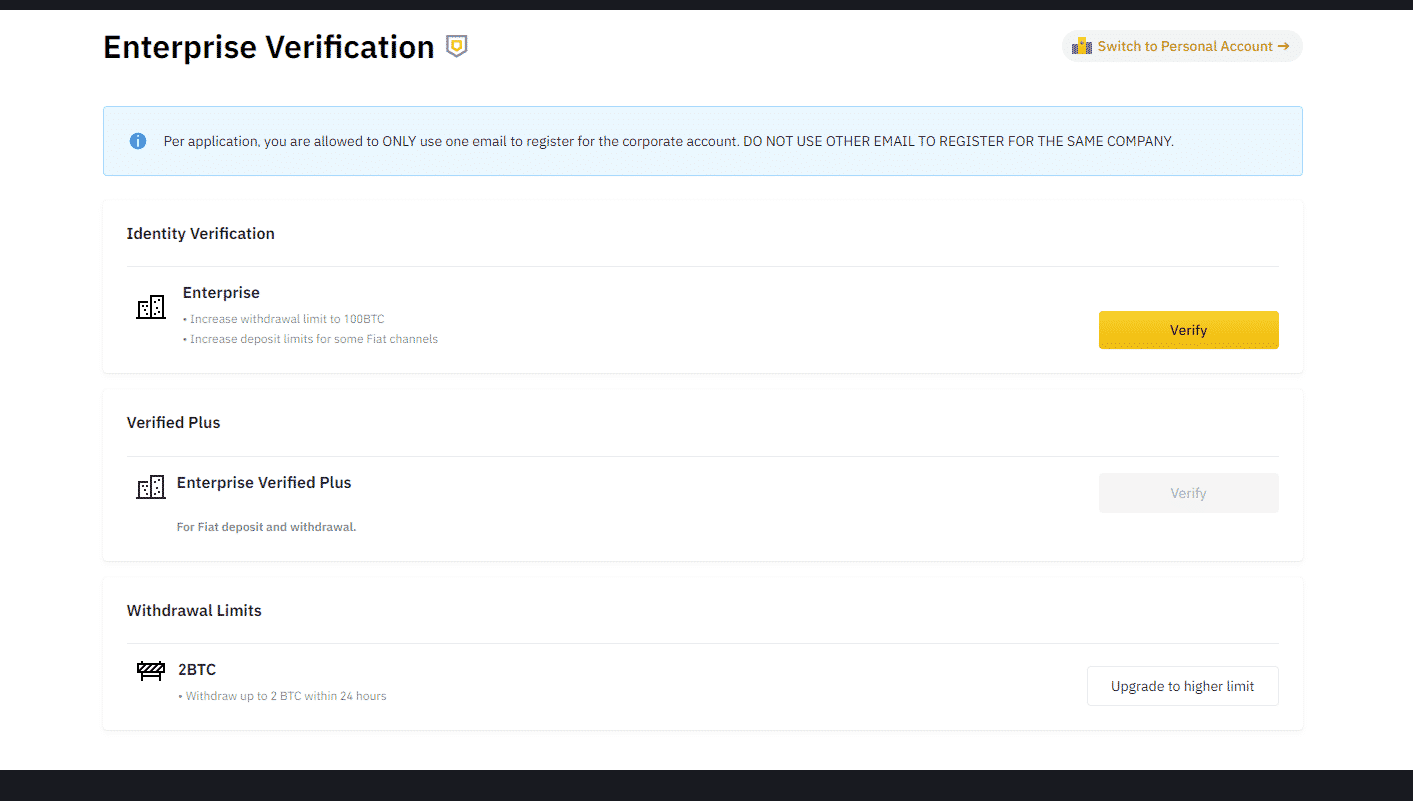The image size is (1413, 801).
Task: Click Upgrade to higher limit
Action: [x=1182, y=686]
